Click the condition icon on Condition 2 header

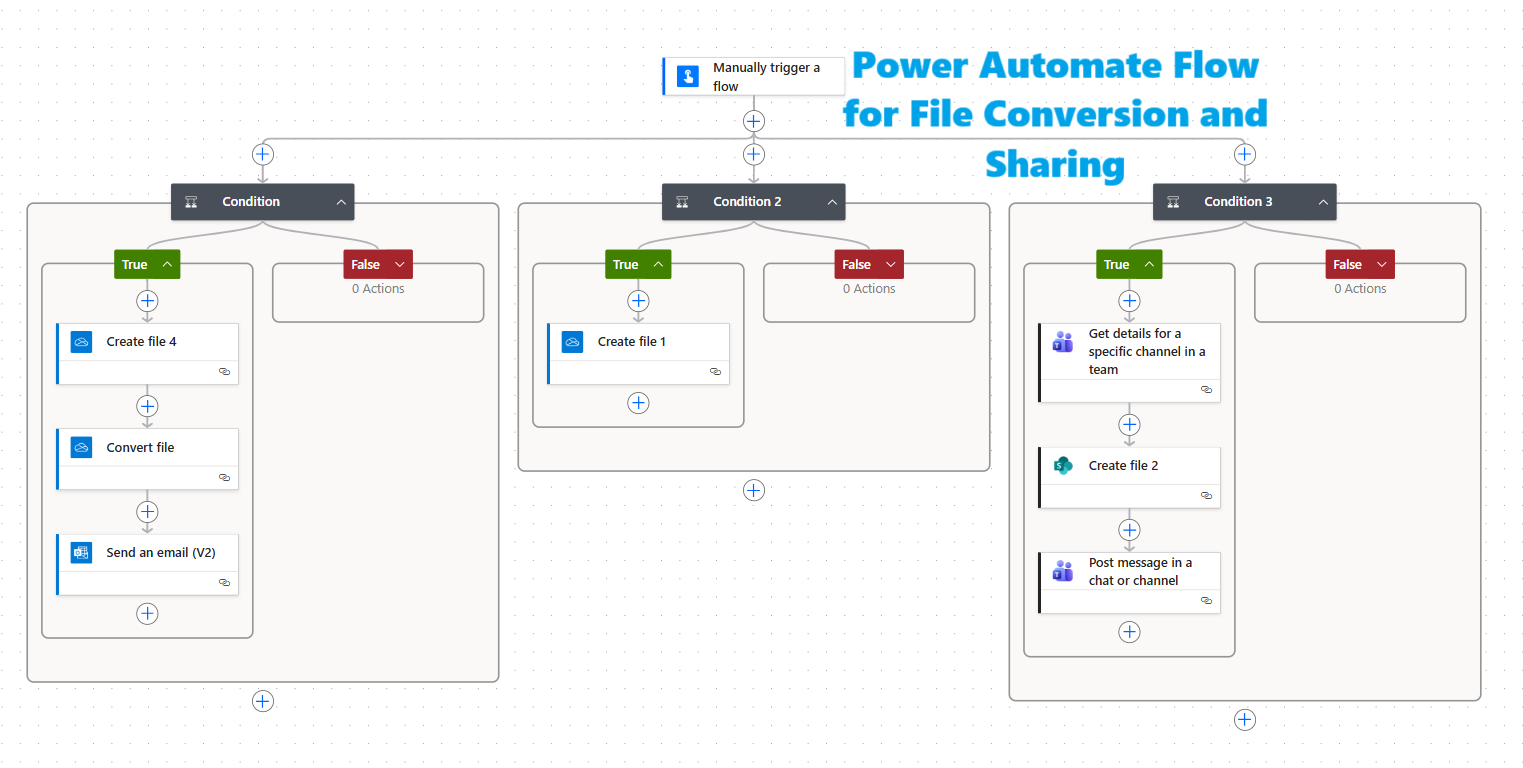[x=682, y=202]
